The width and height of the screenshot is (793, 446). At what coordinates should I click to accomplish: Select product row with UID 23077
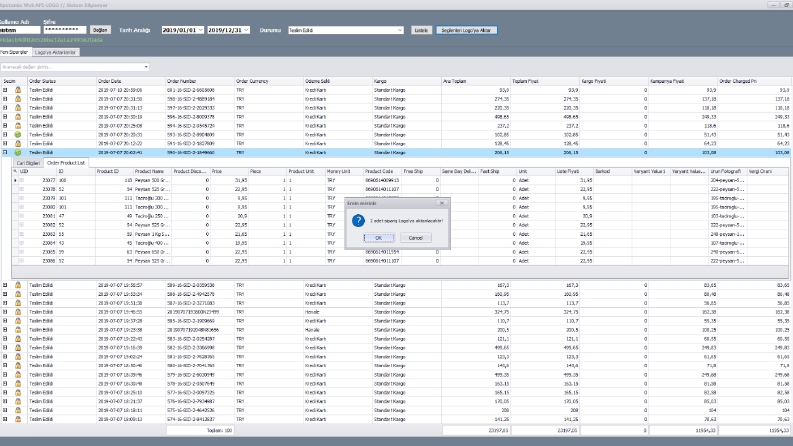click(400, 180)
